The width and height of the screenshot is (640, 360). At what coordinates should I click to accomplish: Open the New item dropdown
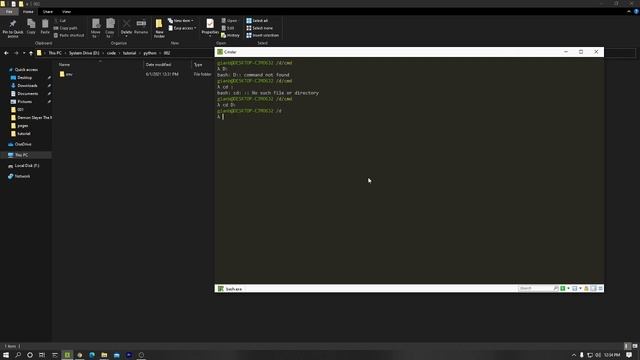tap(181, 20)
